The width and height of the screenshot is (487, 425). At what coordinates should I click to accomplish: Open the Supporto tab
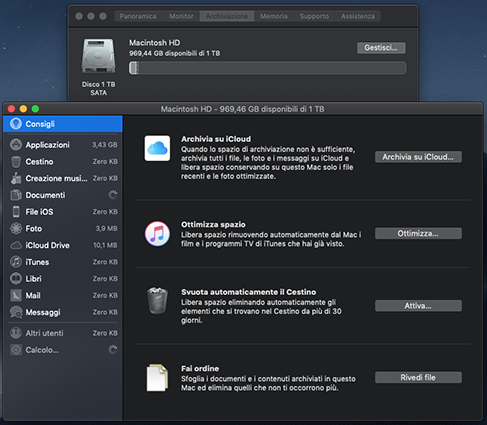pyautogui.click(x=314, y=16)
